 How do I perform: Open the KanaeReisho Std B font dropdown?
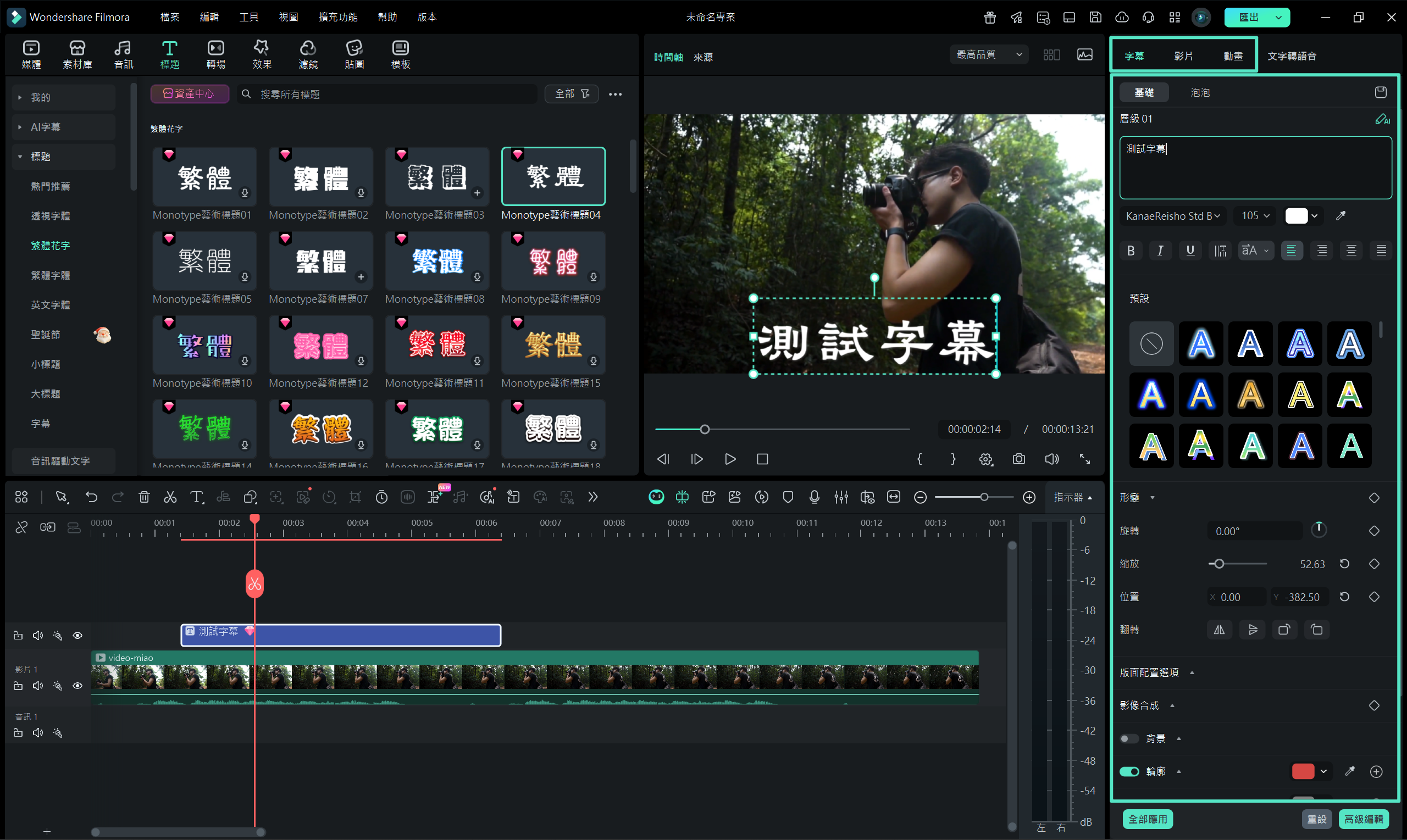point(1173,216)
